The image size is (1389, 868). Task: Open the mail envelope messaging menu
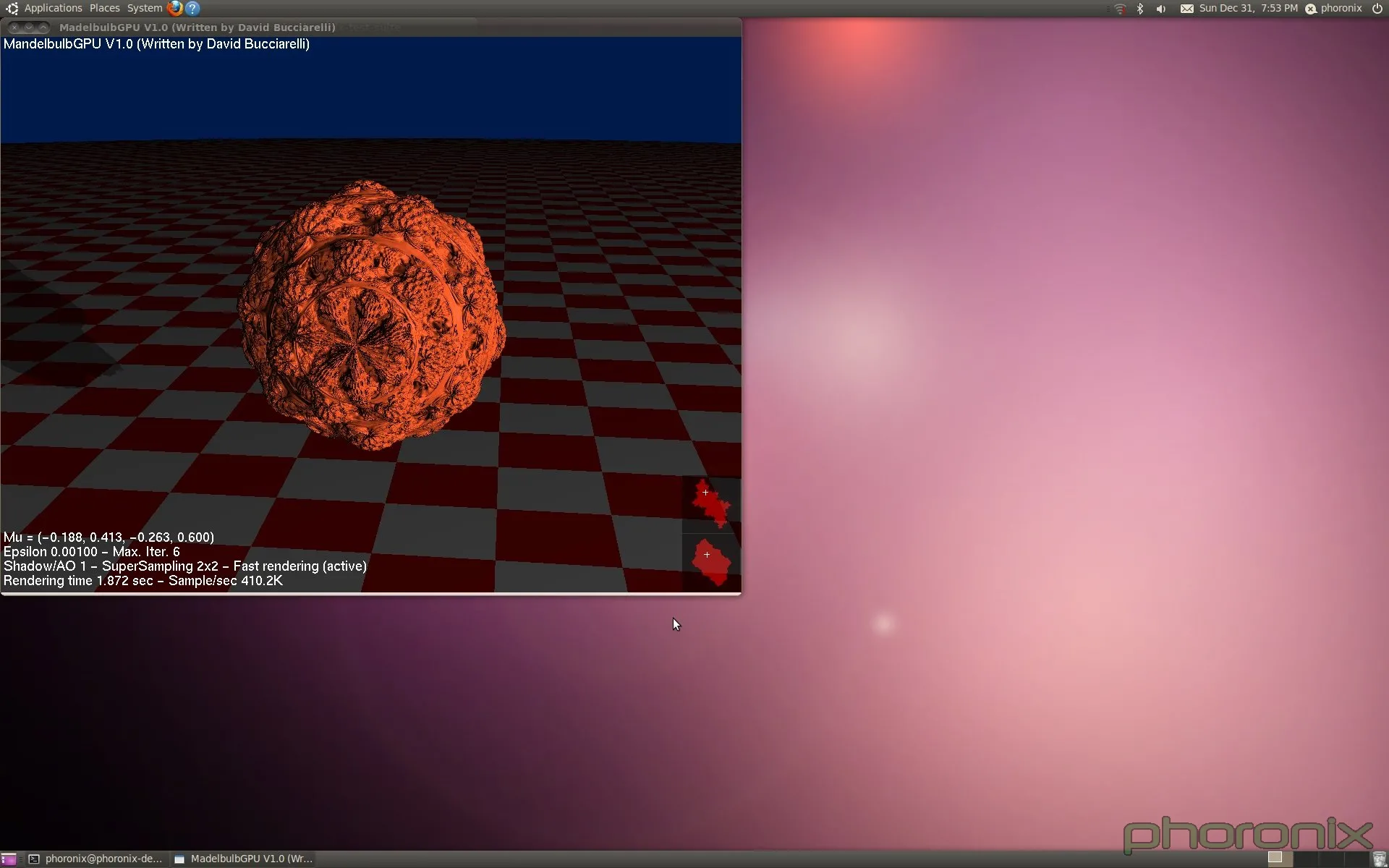(x=1186, y=9)
